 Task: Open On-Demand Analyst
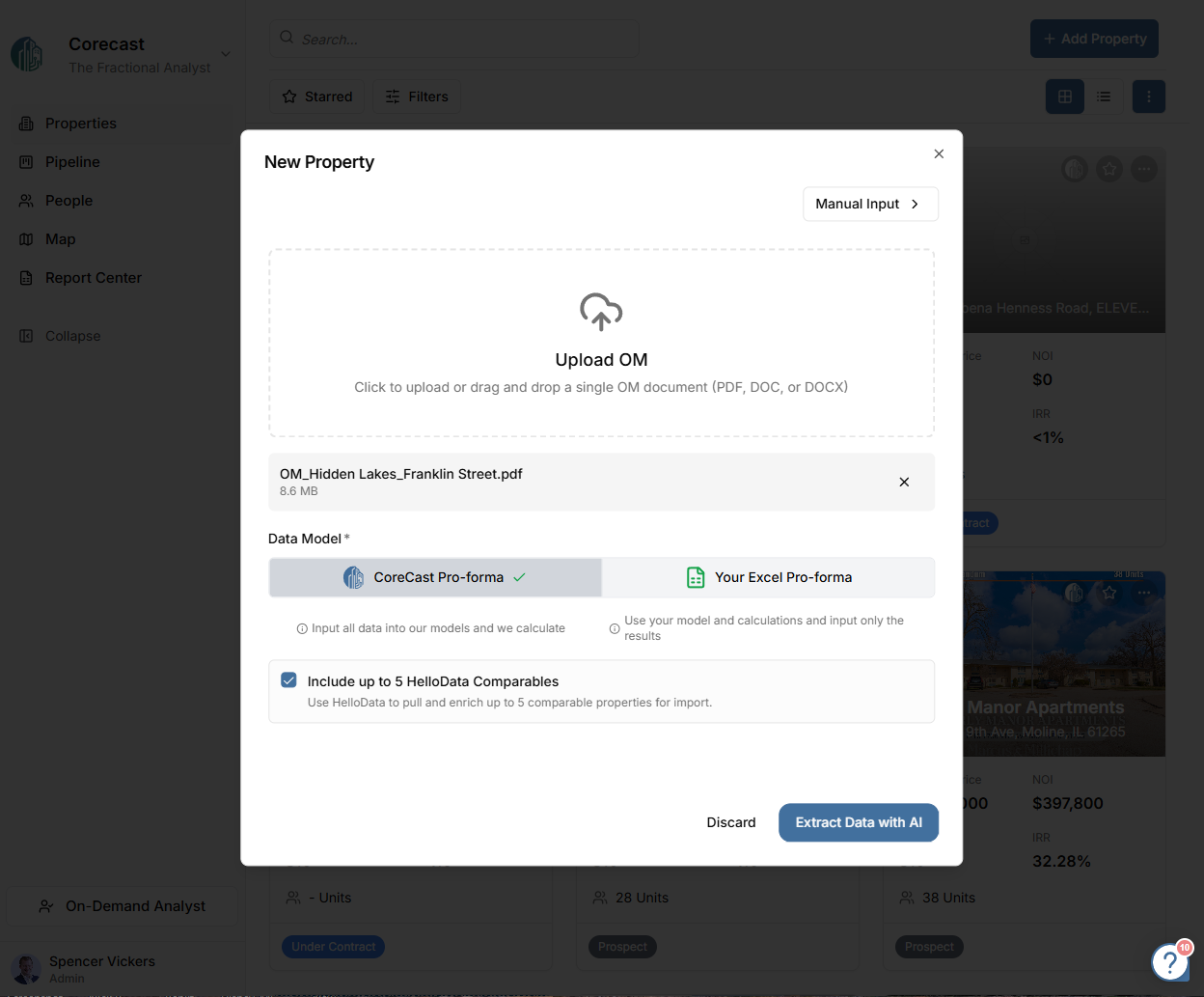click(122, 906)
